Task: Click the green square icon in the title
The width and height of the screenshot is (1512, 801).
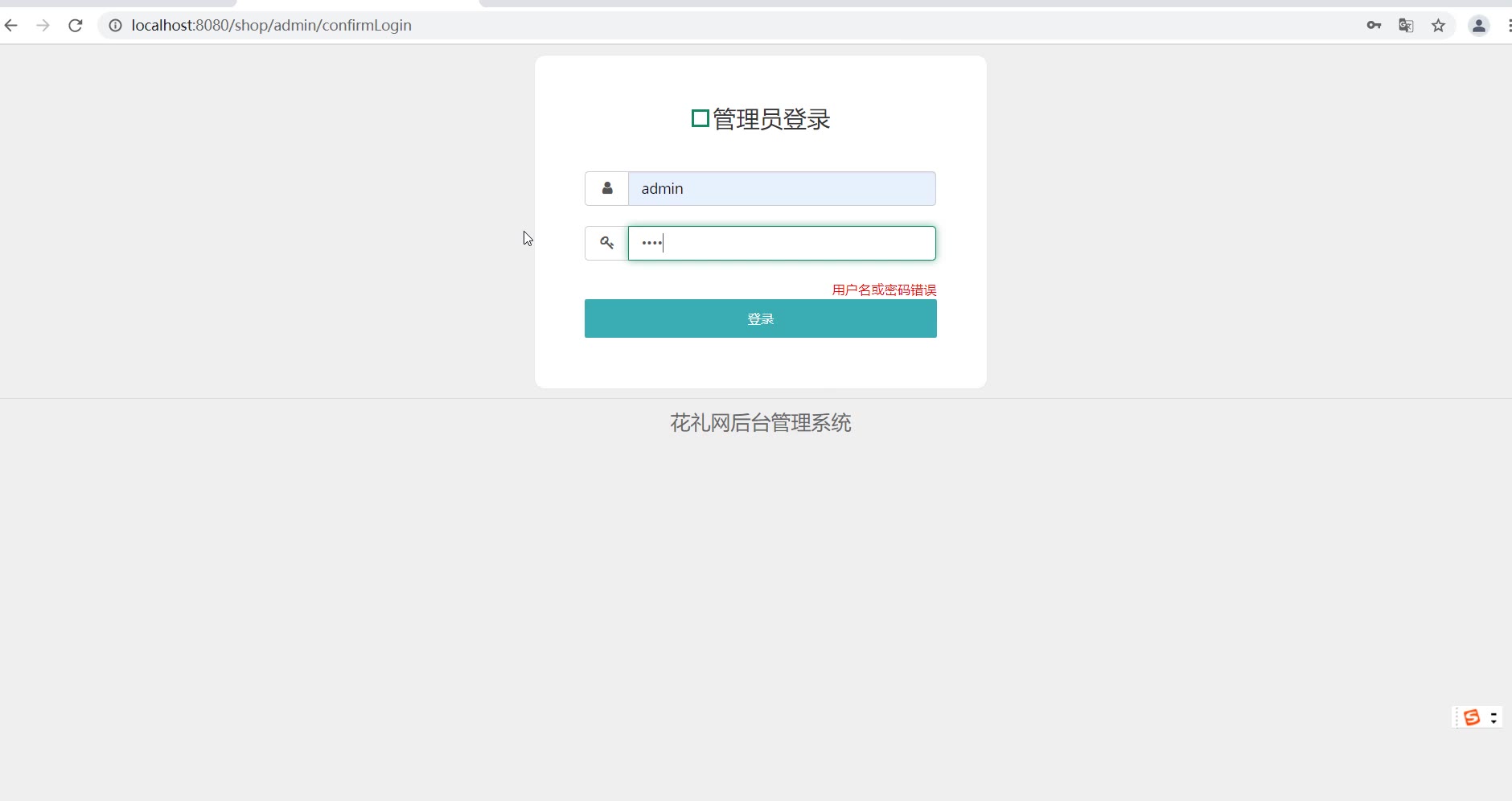Action: [701, 119]
